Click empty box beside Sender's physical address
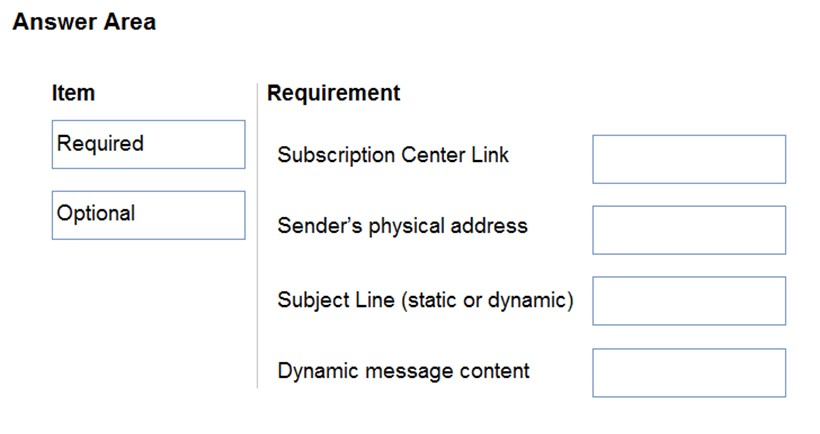Image resolution: width=820 pixels, height=434 pixels. click(689, 230)
